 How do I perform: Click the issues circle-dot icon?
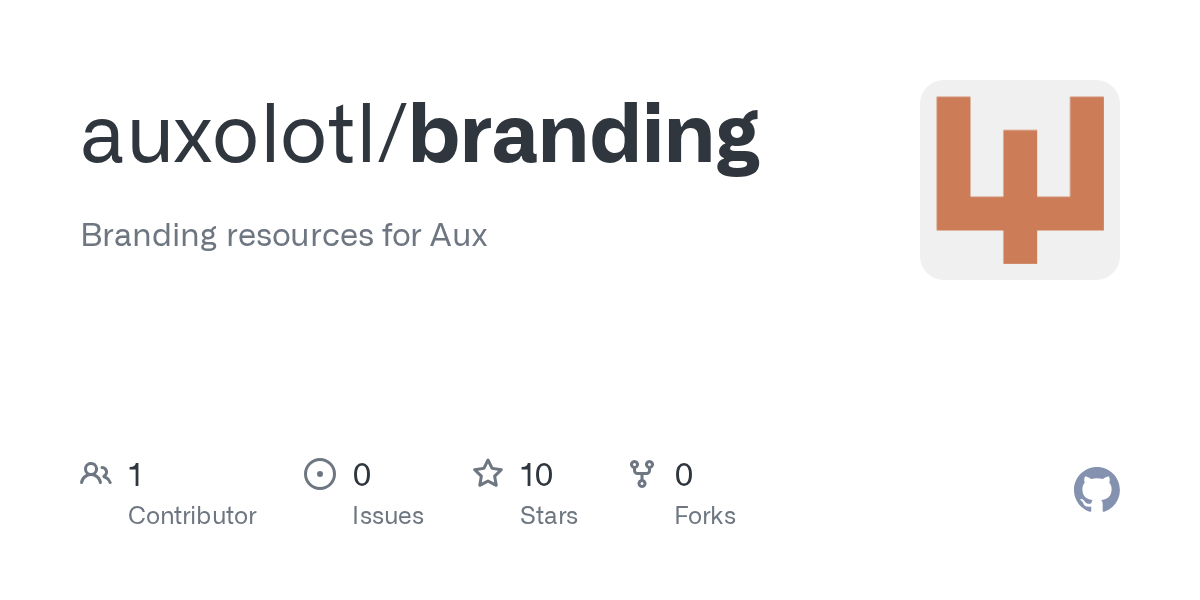point(319,473)
